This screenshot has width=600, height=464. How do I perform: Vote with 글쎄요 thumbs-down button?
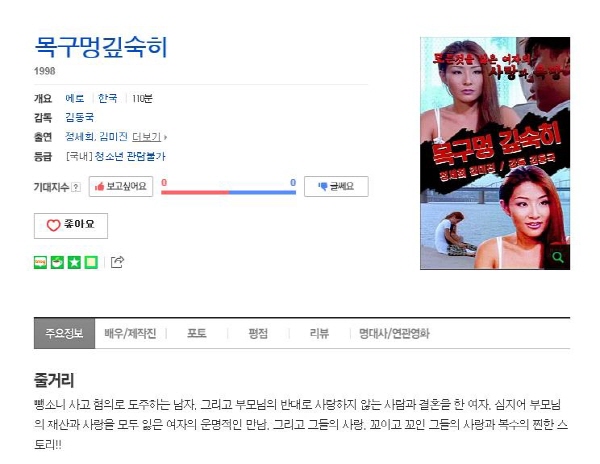pos(336,186)
